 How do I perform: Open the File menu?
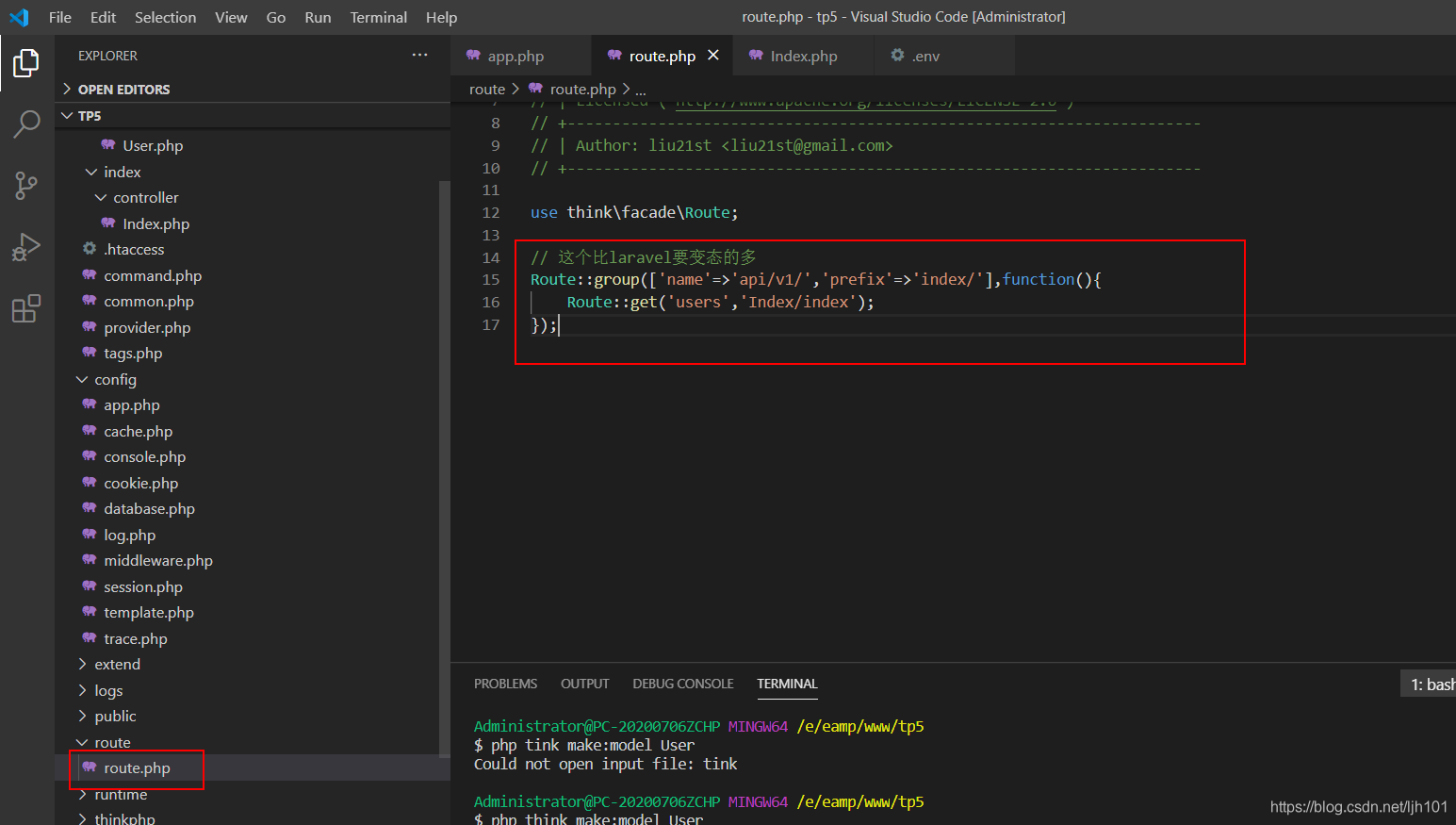click(60, 17)
